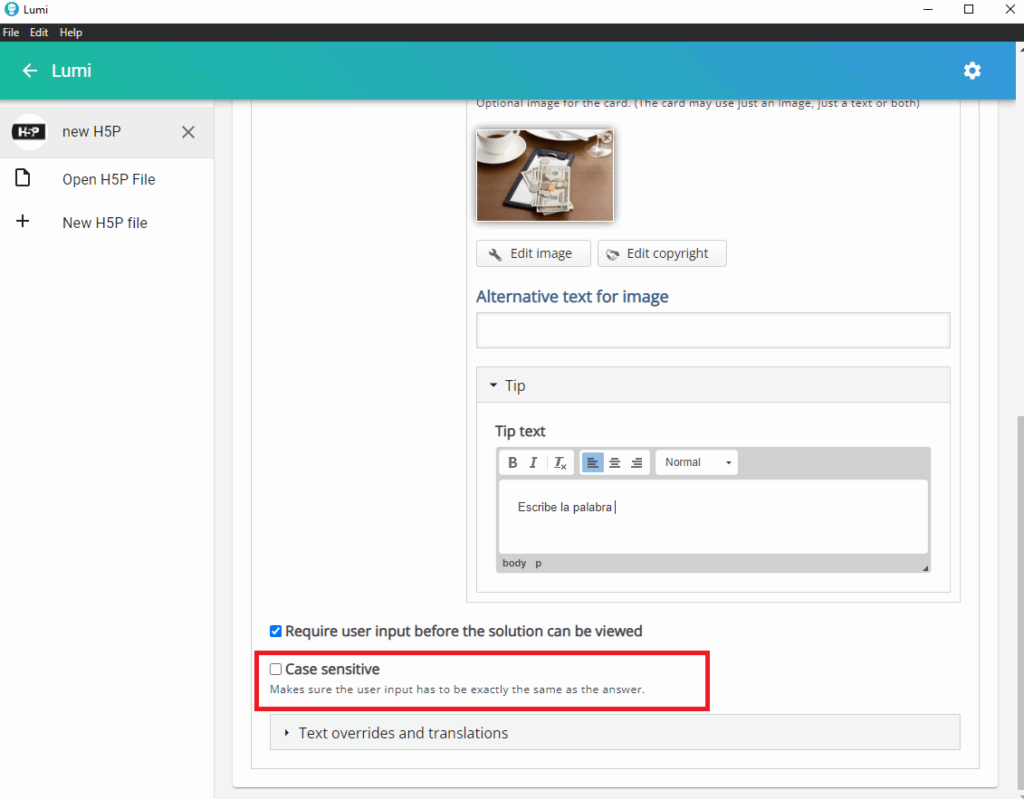Click the Edit image button
The image size is (1024, 799).
tap(533, 254)
